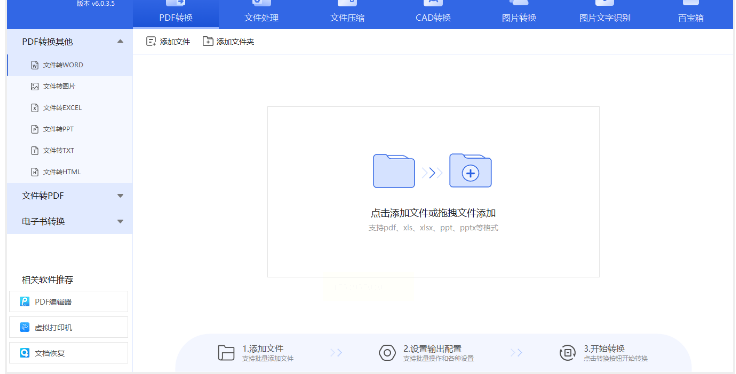This screenshot has width=736, height=374.
Task: Open the 图片转换 tab
Action: [519, 14]
